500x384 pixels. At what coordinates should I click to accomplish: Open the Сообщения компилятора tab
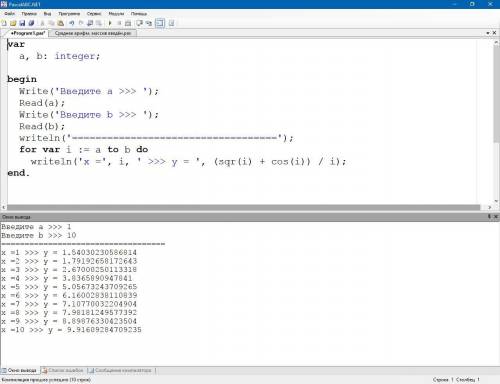click(x=121, y=370)
